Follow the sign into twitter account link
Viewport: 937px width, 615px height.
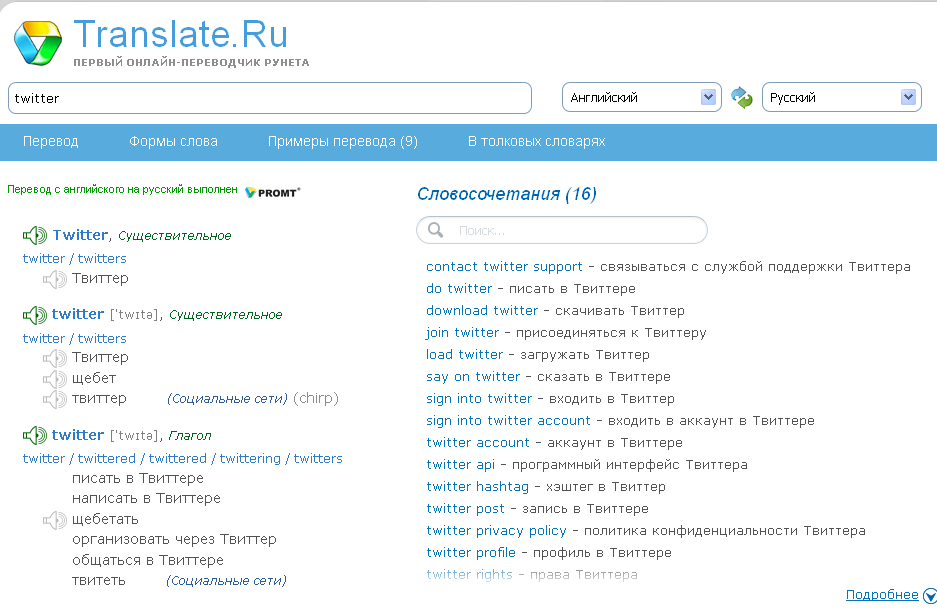pos(509,421)
